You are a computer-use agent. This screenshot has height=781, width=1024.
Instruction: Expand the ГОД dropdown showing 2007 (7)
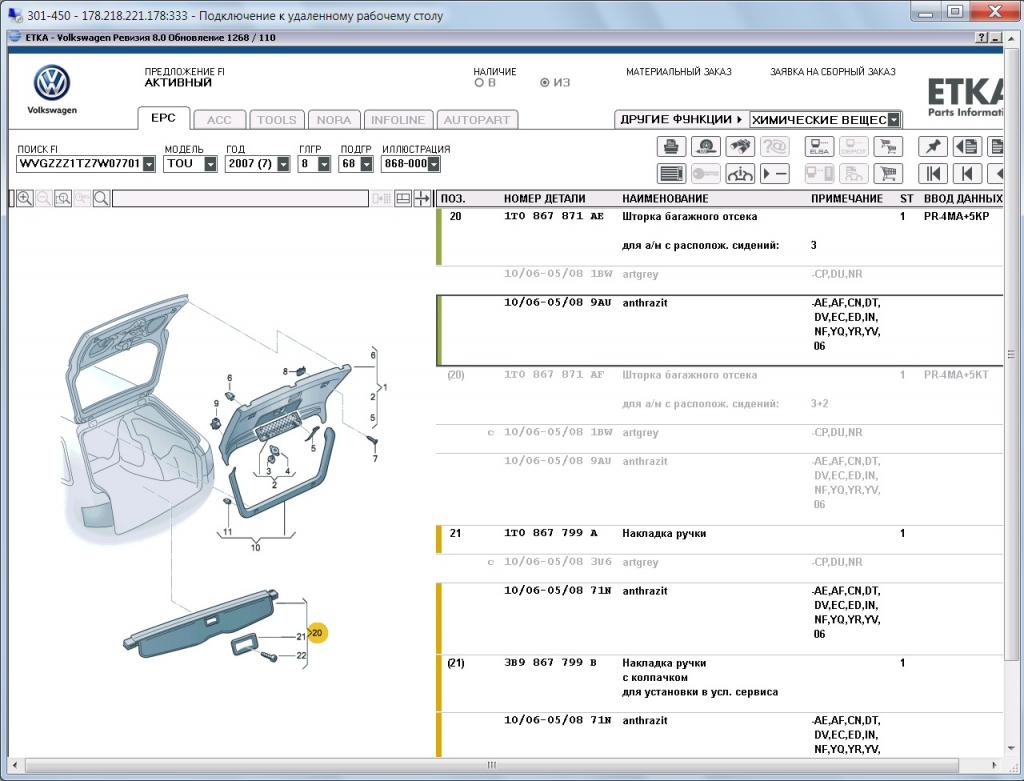[x=283, y=164]
